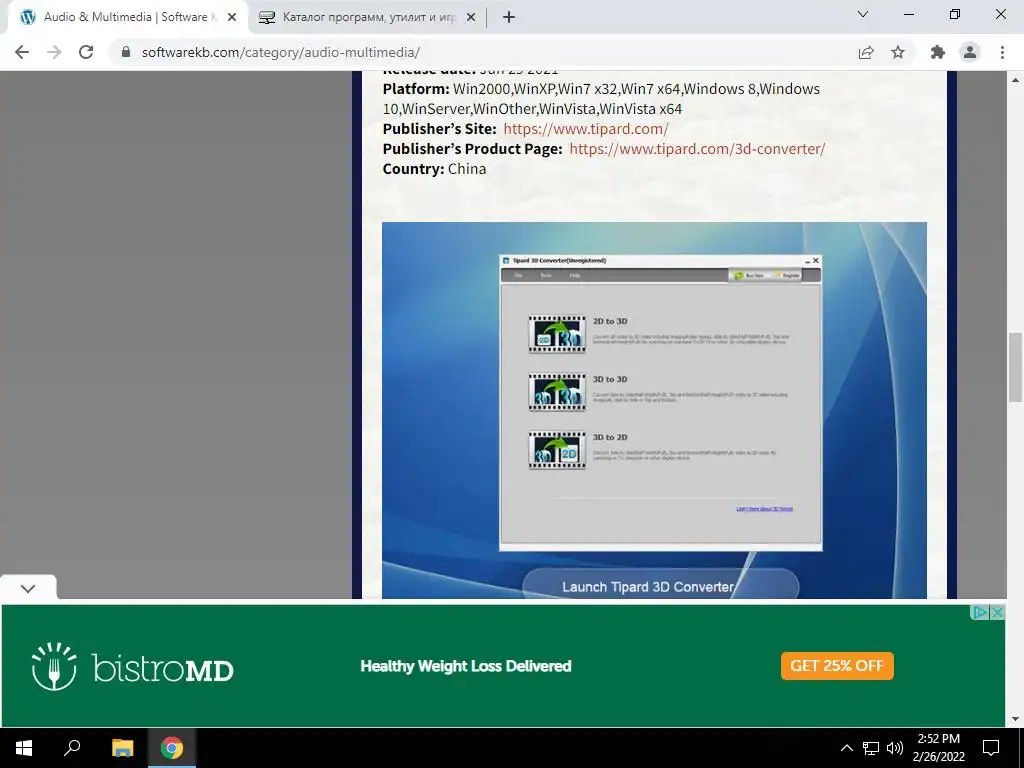The height and width of the screenshot is (768, 1024).
Task: Click the Healthy Weight Loss Delivered text
Action: click(x=466, y=666)
